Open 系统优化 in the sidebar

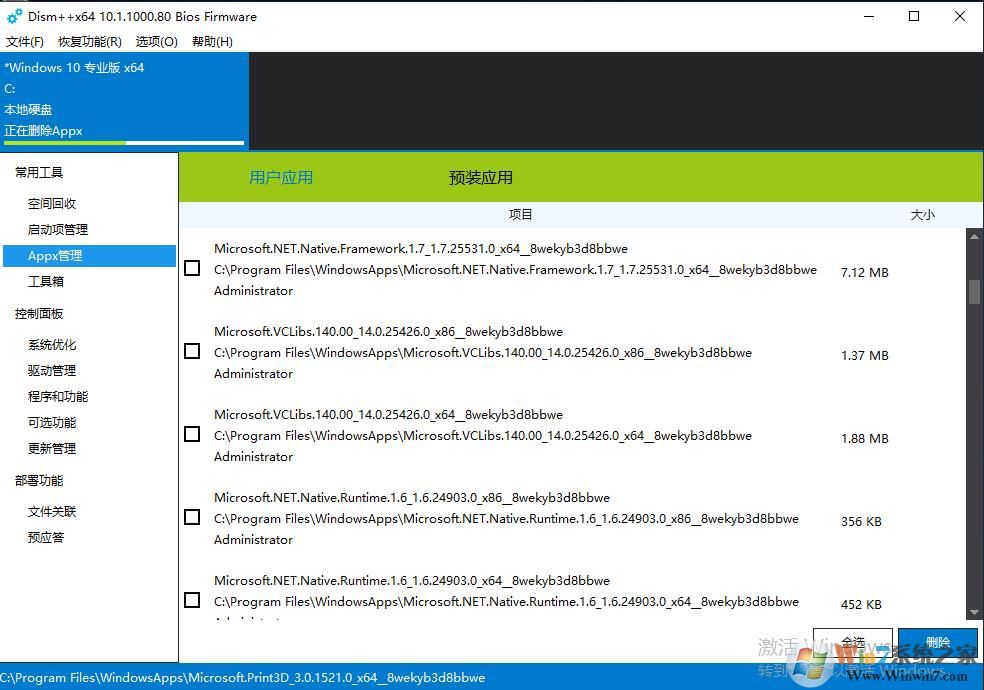52,344
